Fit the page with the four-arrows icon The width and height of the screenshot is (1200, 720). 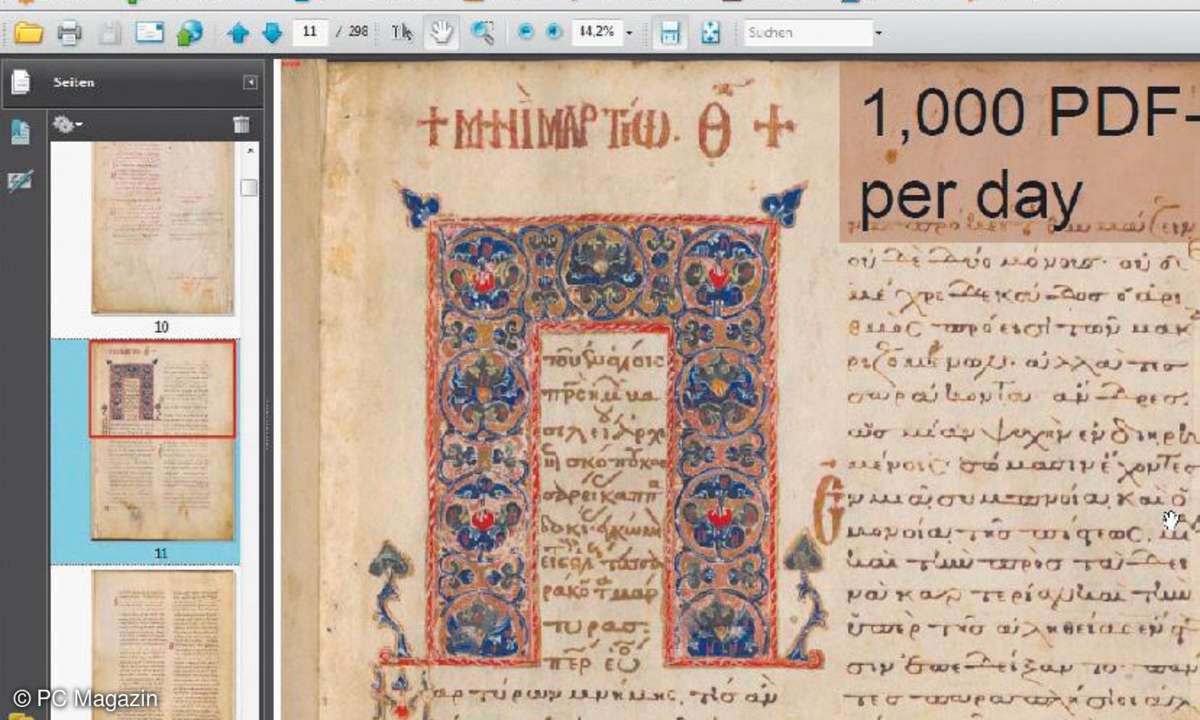[x=710, y=33]
